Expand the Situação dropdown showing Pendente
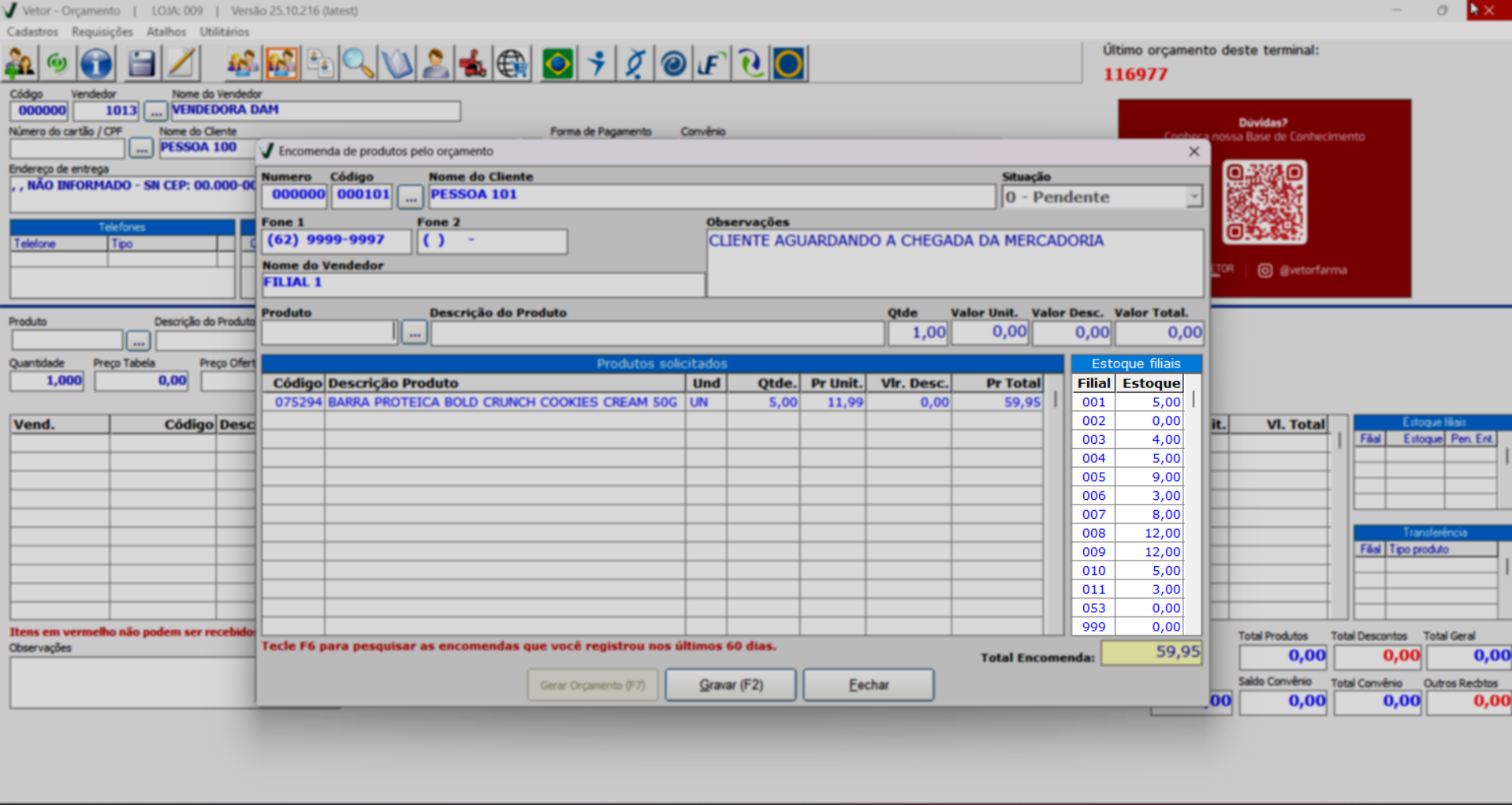 pyautogui.click(x=1194, y=197)
